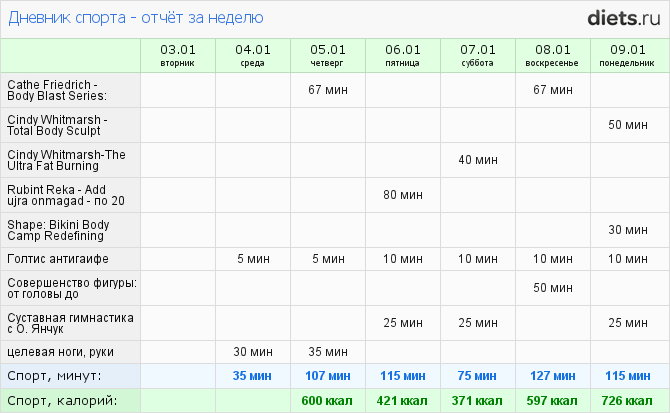The height and width of the screenshot is (413, 670).
Task: Select the 04.01 среда column header
Action: [x=252, y=55]
